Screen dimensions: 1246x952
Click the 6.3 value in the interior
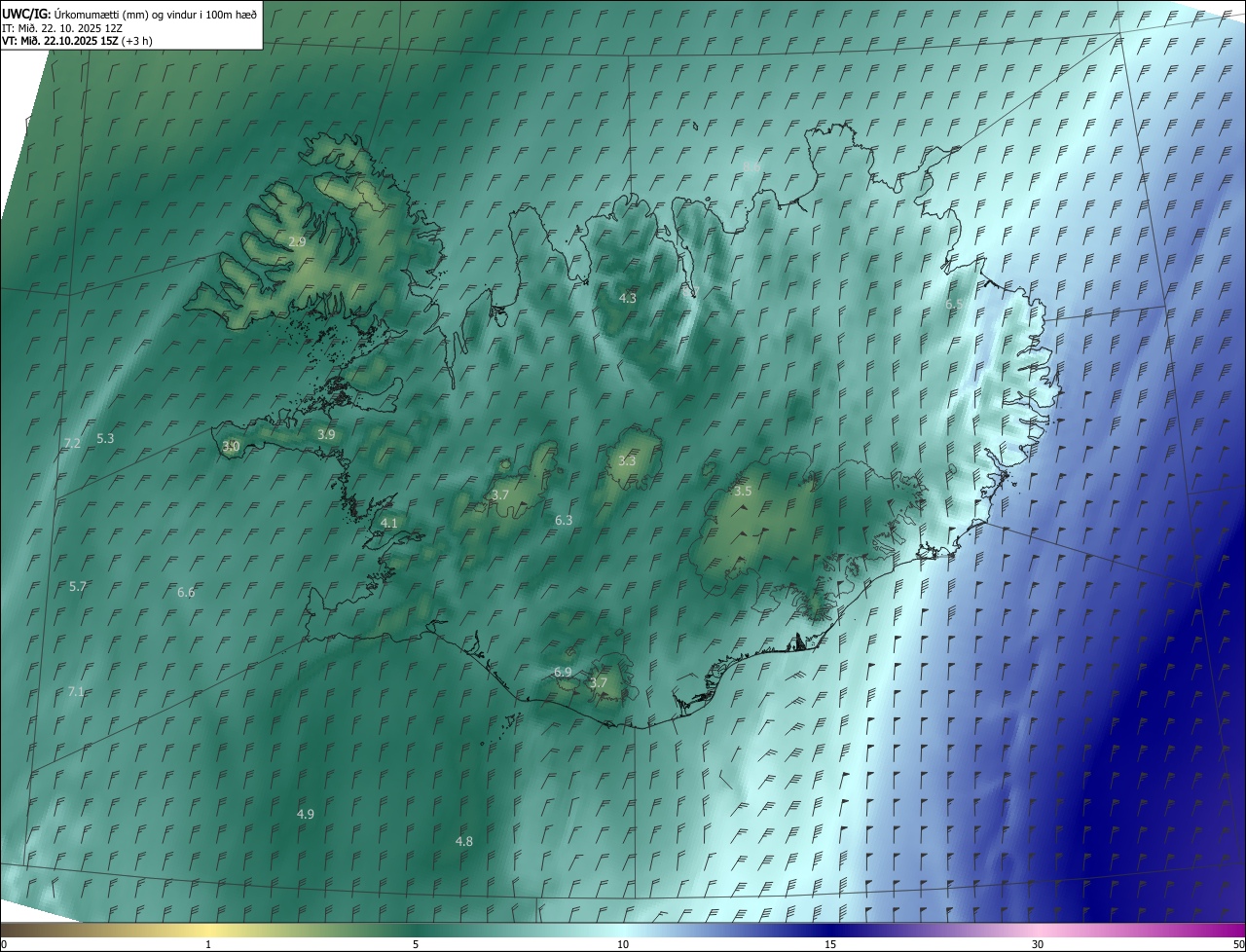click(x=564, y=520)
